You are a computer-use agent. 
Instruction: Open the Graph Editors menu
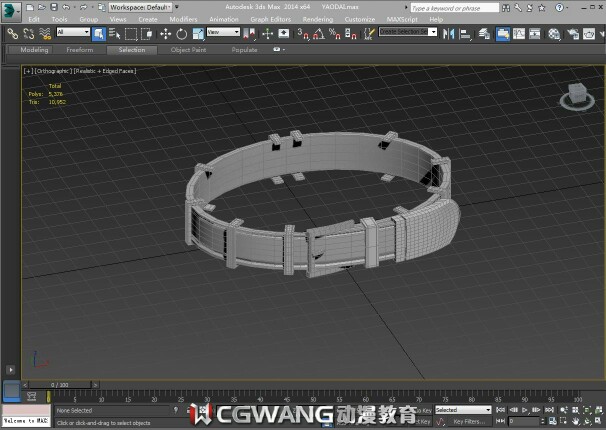pos(271,19)
